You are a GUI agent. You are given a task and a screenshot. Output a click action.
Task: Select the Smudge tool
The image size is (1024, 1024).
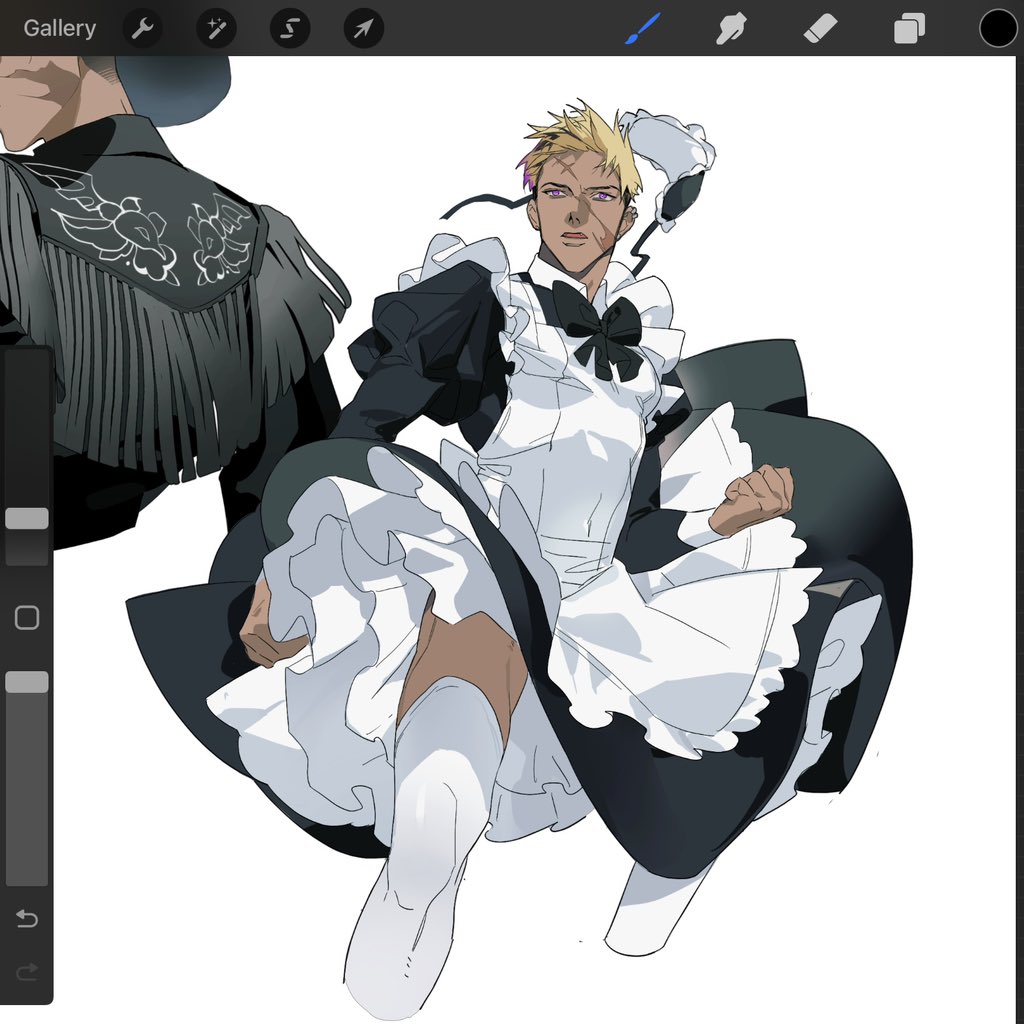pos(731,29)
